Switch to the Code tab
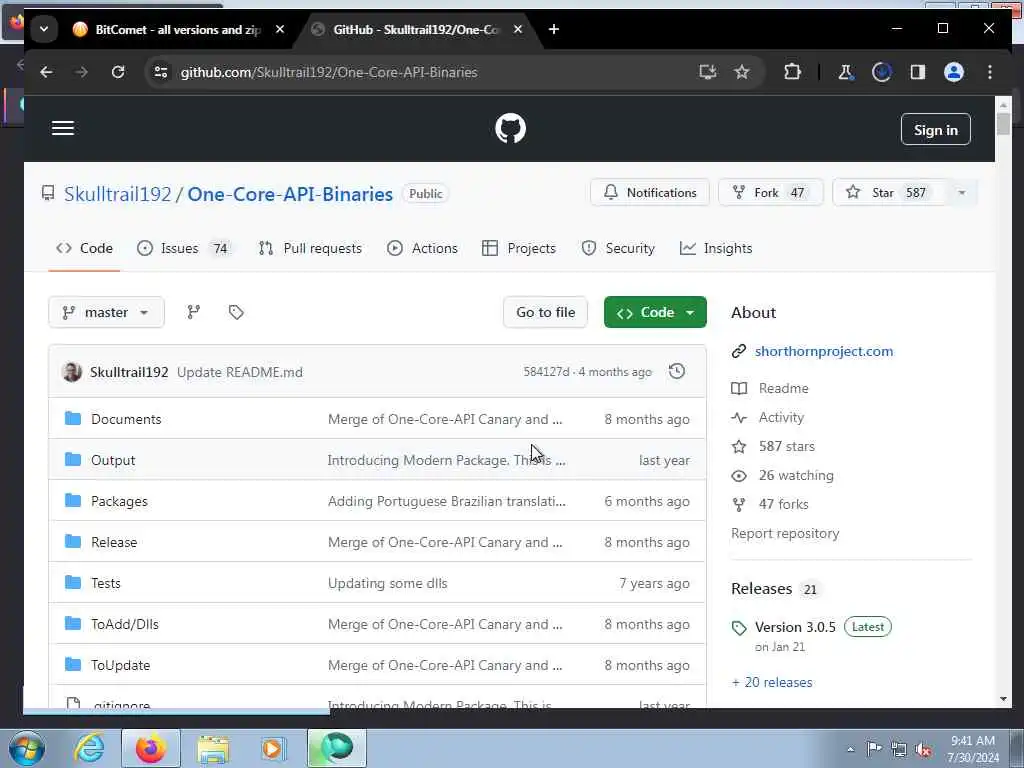The width and height of the screenshot is (1024, 768). 84,248
